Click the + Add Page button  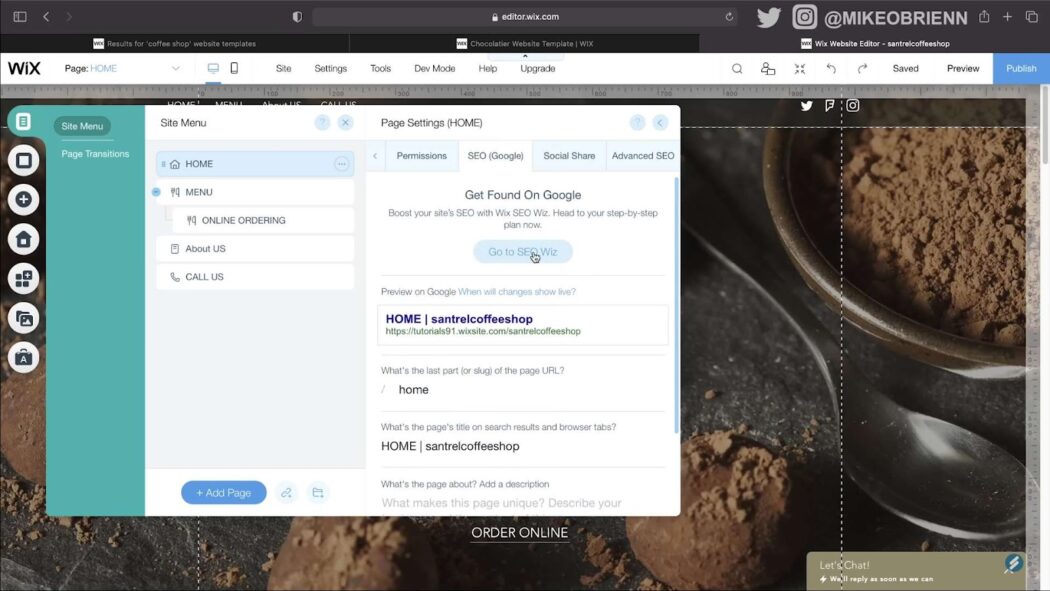click(x=224, y=493)
